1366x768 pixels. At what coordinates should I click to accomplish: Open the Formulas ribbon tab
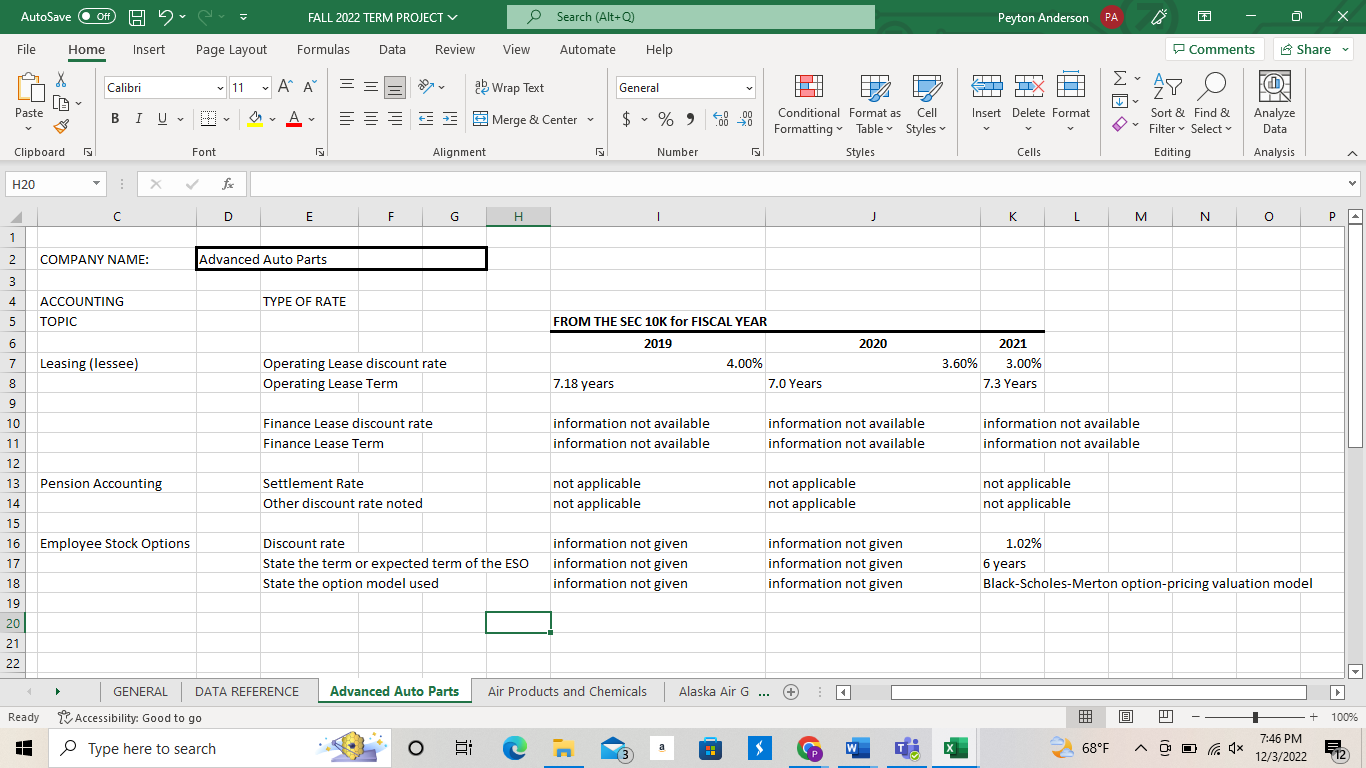coord(323,49)
